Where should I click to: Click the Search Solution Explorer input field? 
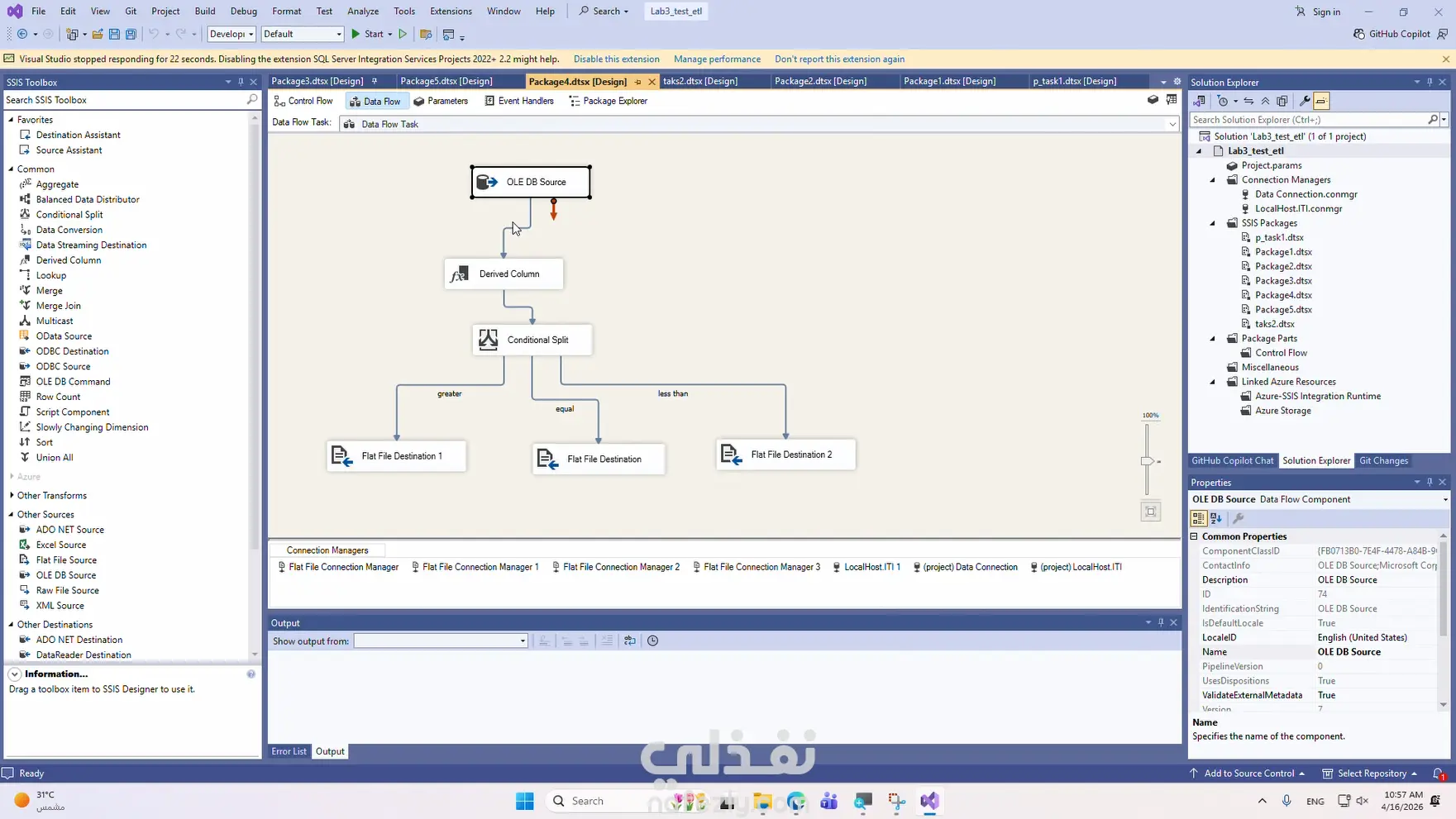pos(1313,120)
